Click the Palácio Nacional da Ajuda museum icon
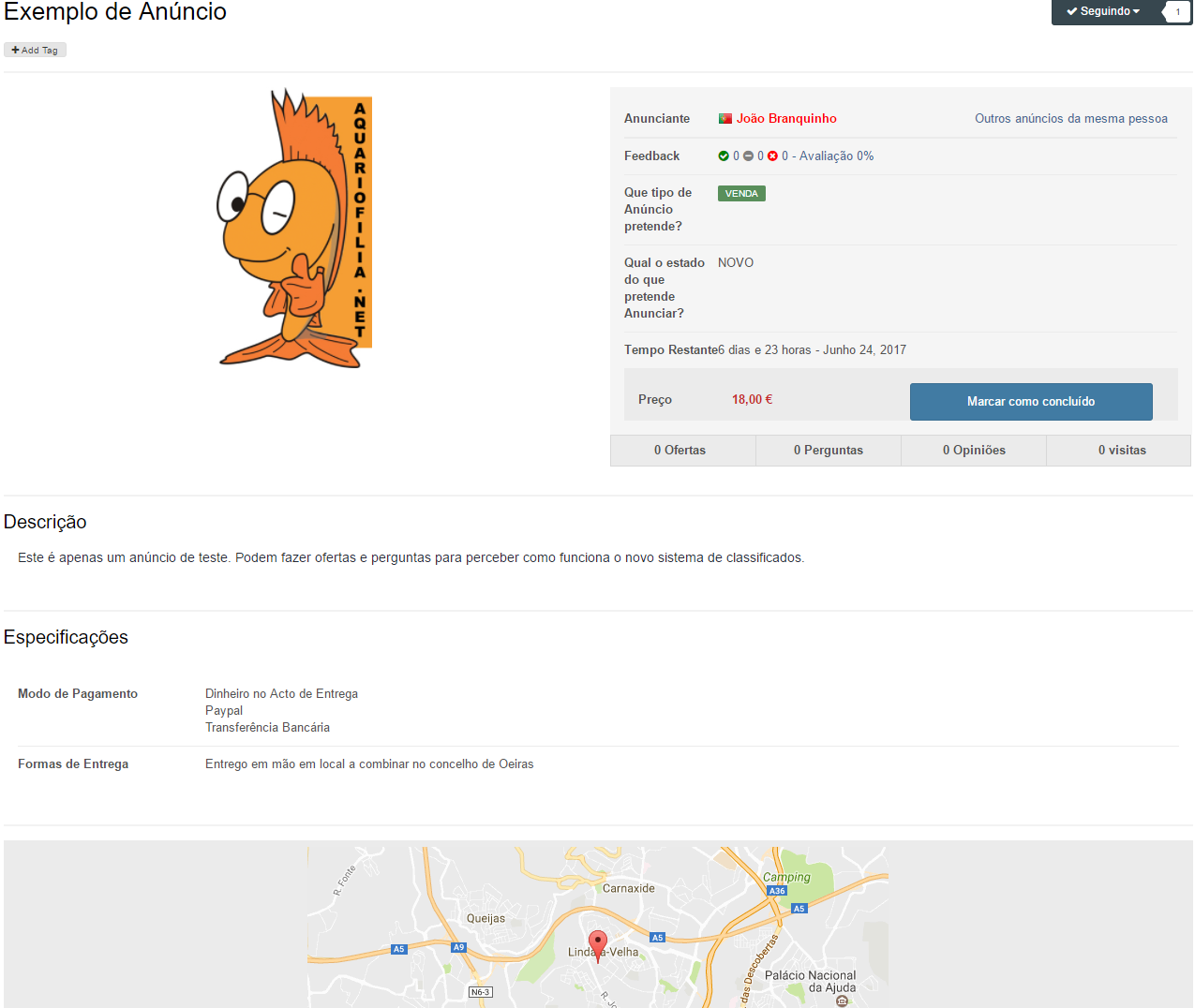 [842, 1001]
